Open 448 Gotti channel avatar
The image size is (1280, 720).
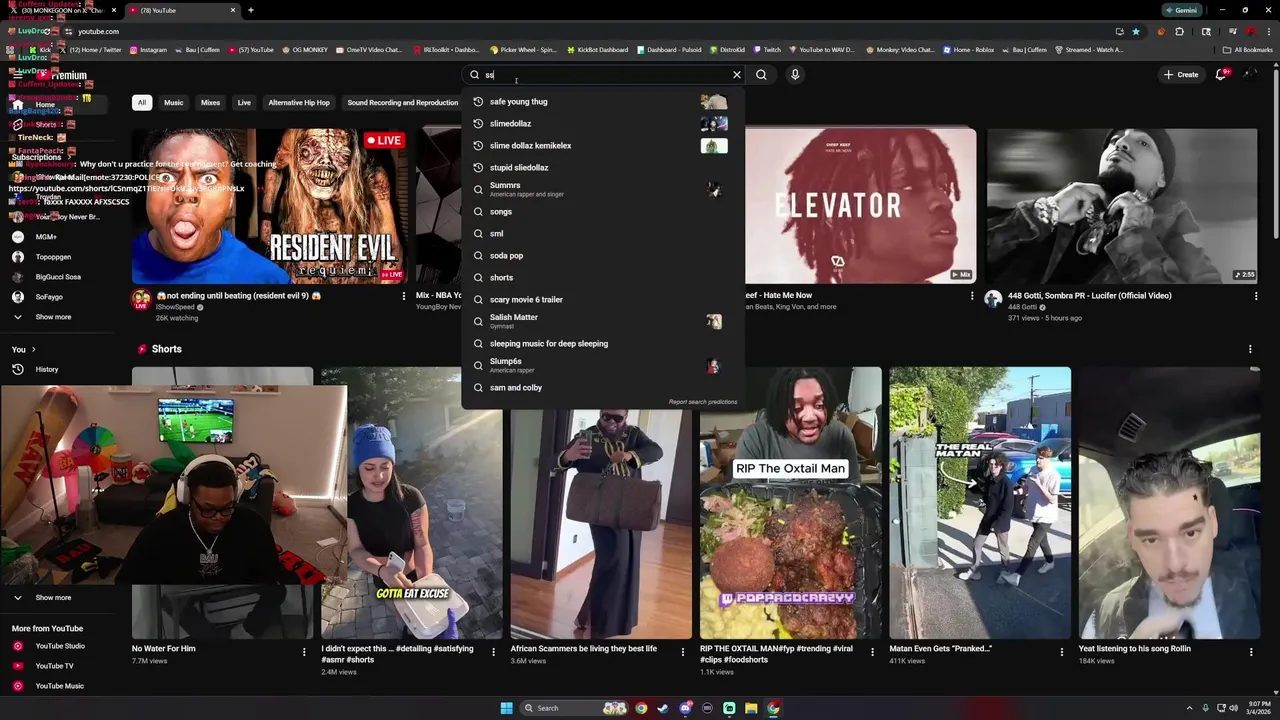point(993,299)
